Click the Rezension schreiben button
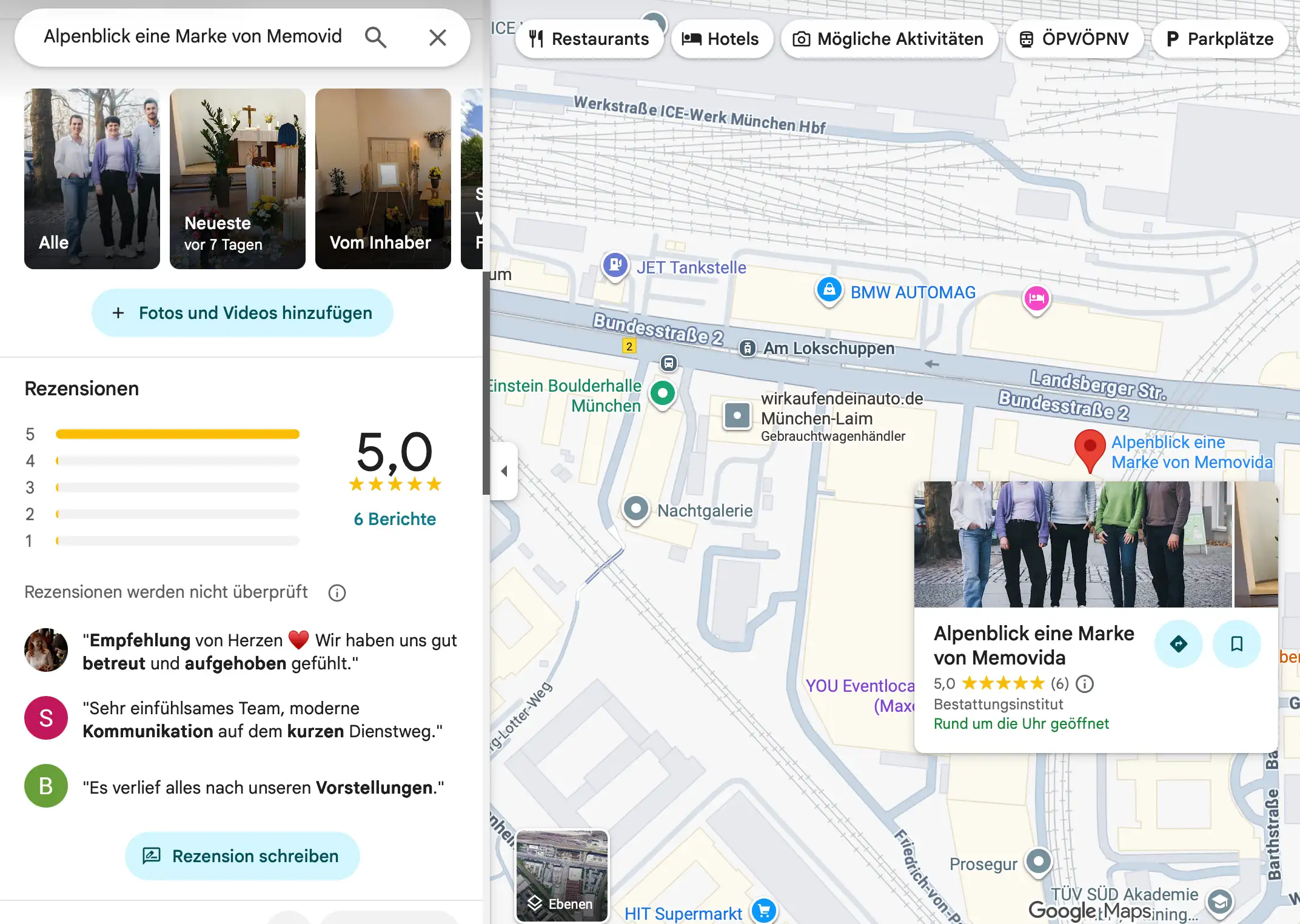The image size is (1300, 924). coord(243,856)
